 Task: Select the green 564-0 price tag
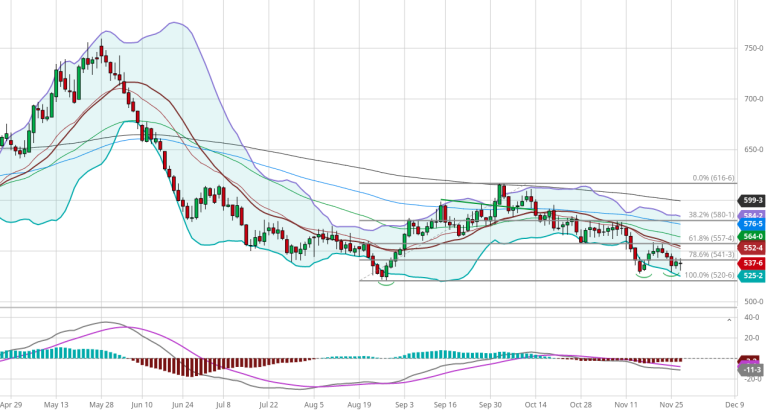(752, 236)
